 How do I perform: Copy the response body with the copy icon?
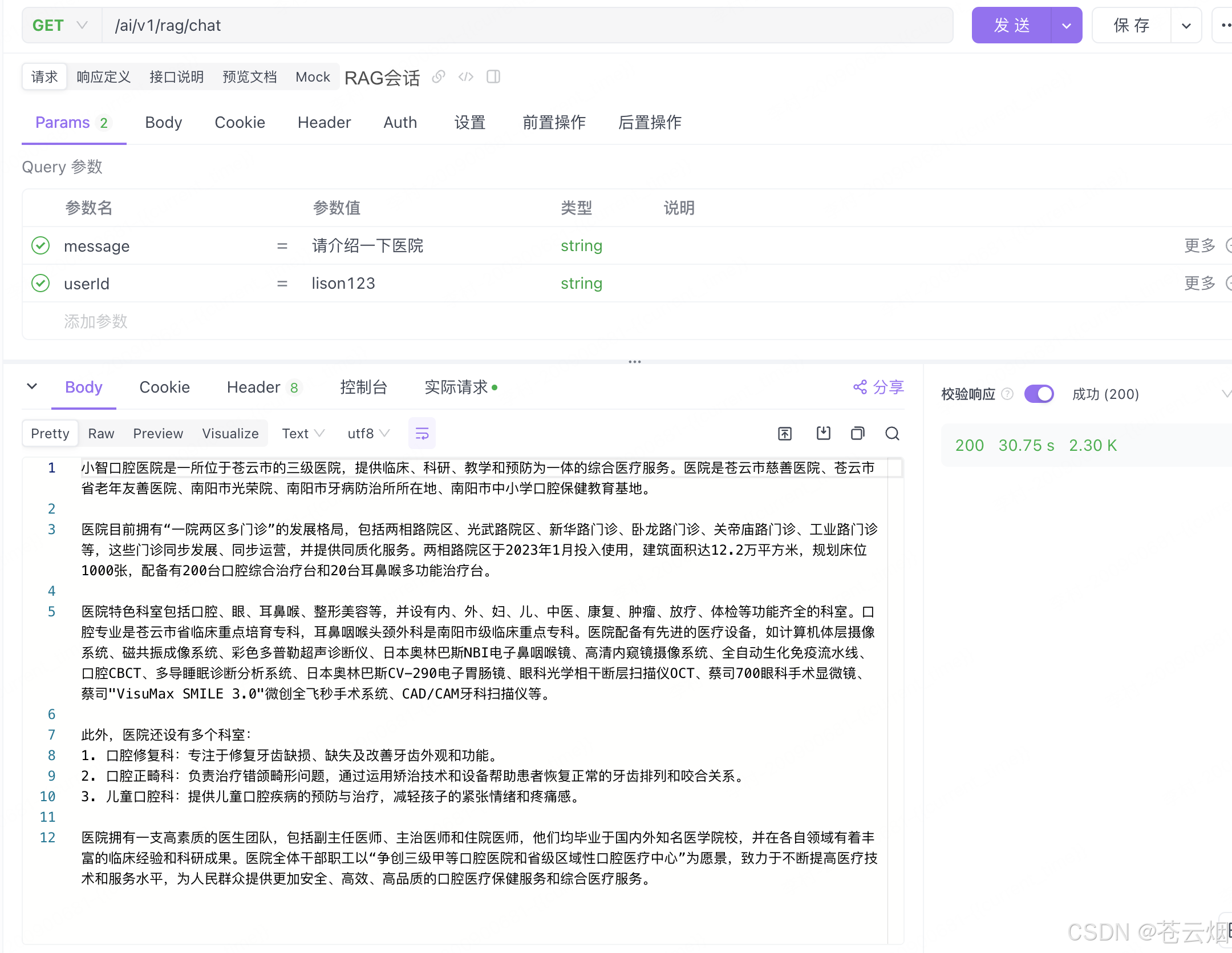pos(858,434)
